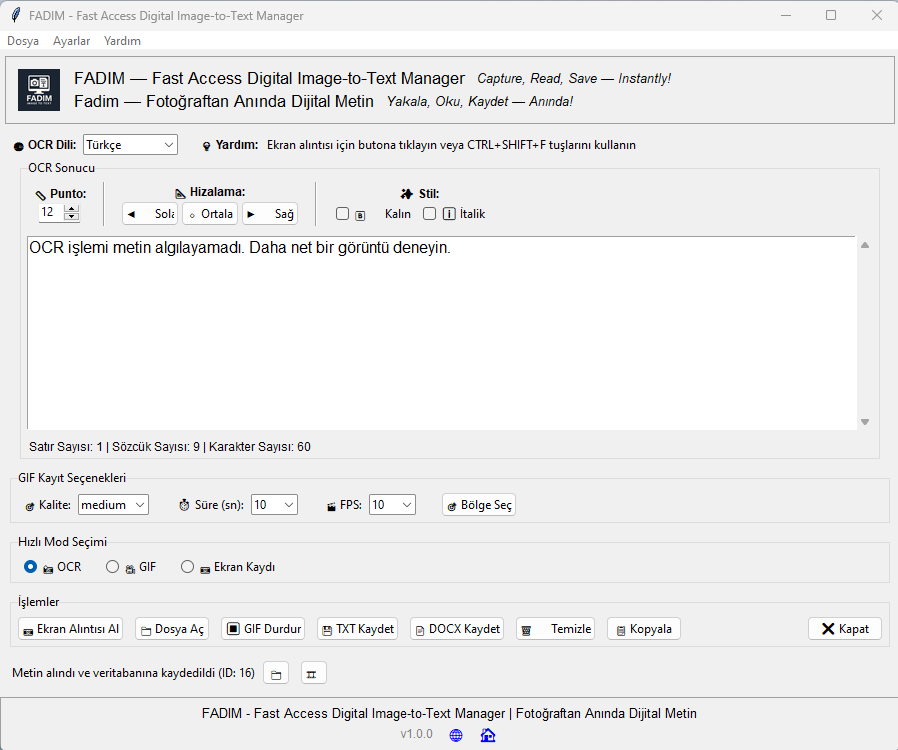Click the home icon in footer
The height and width of the screenshot is (750, 898).
[488, 735]
